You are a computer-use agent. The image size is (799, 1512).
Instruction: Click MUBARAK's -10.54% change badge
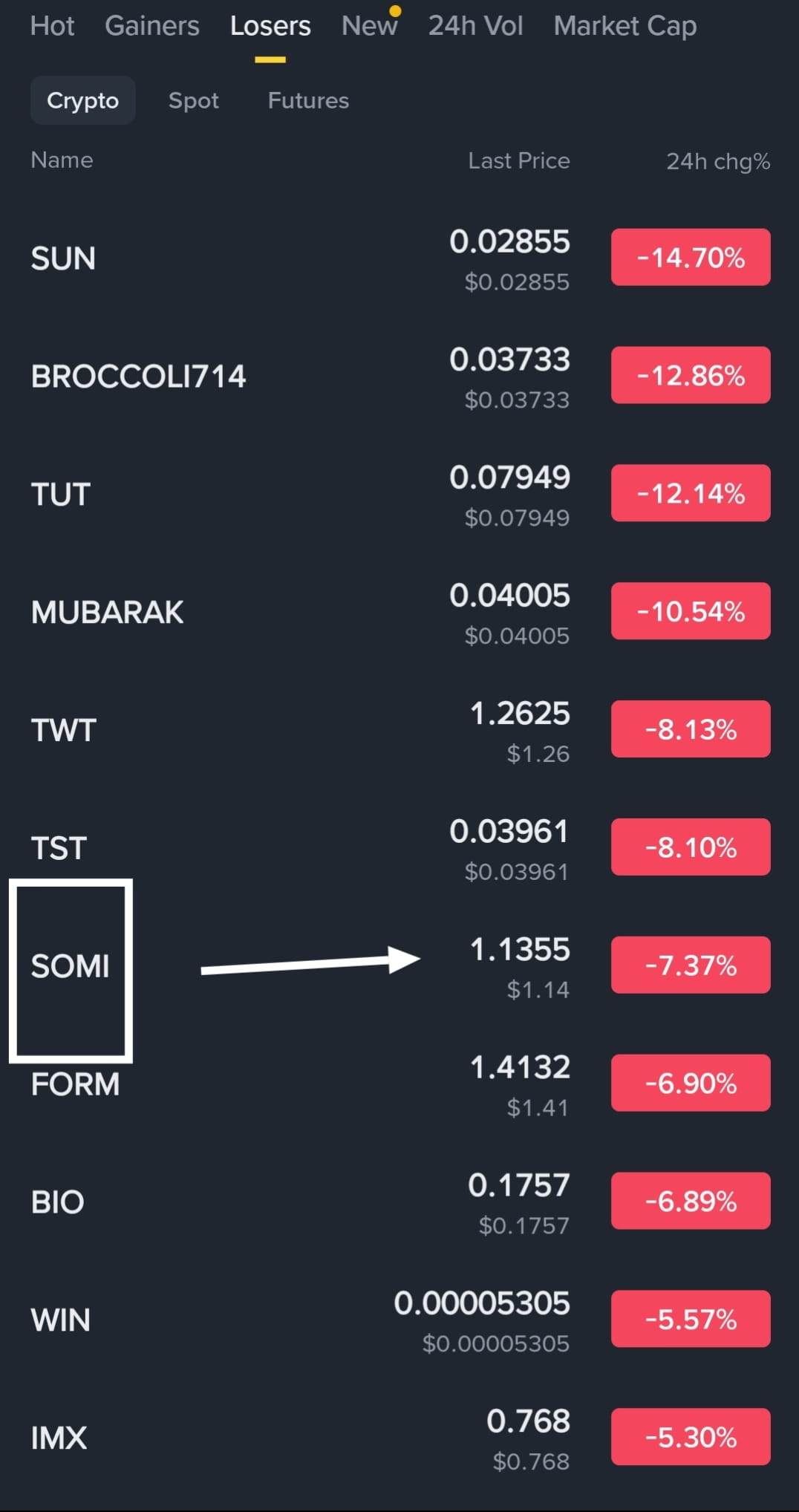pos(691,611)
